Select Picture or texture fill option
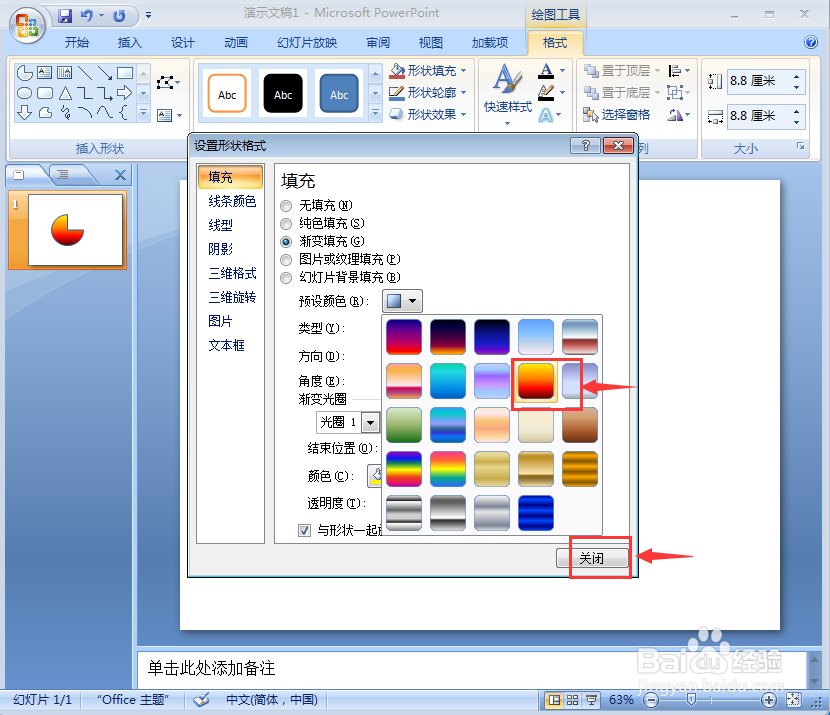830x715 pixels. pyautogui.click(x=286, y=259)
